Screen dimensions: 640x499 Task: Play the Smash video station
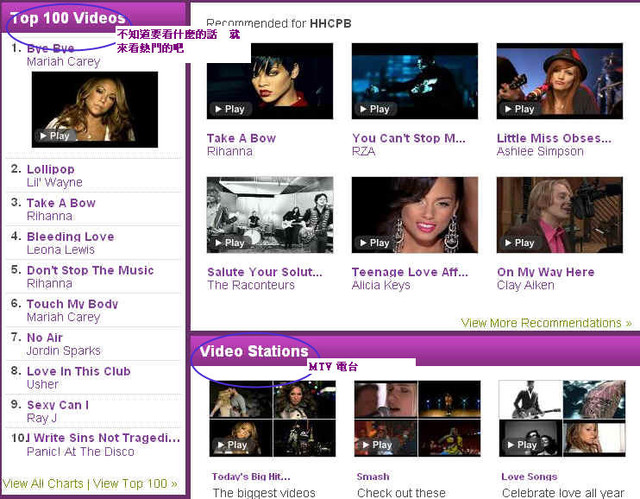(378, 445)
